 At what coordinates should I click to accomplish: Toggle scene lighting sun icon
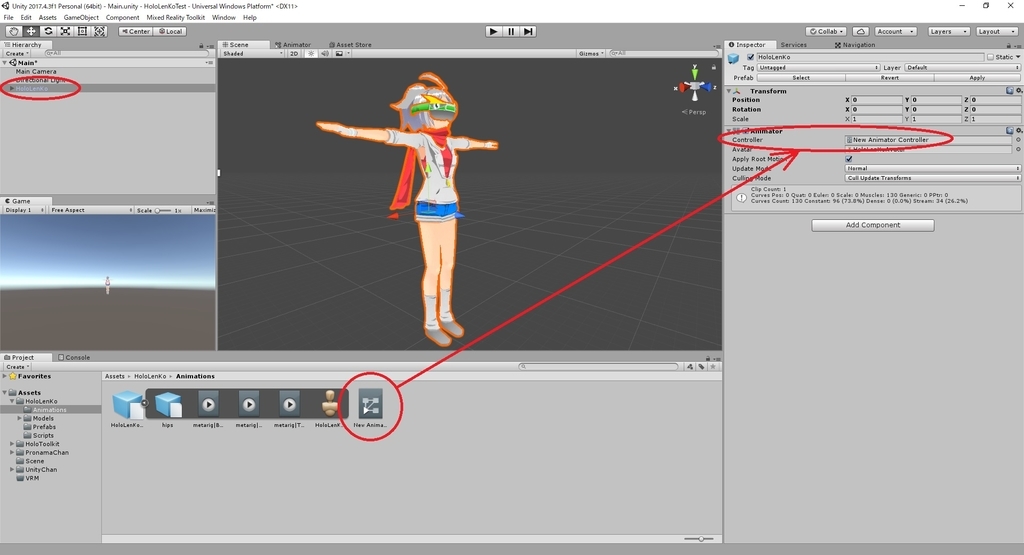311,54
